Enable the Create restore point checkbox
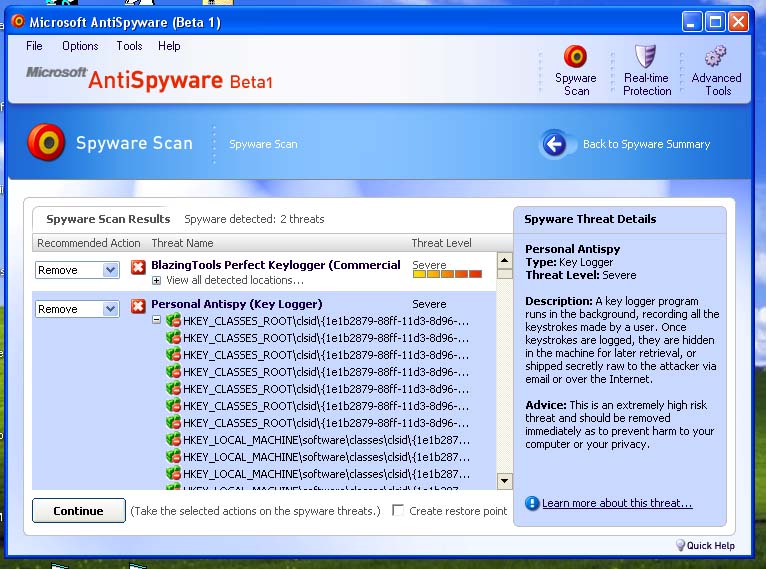The image size is (766, 569). tap(398, 510)
